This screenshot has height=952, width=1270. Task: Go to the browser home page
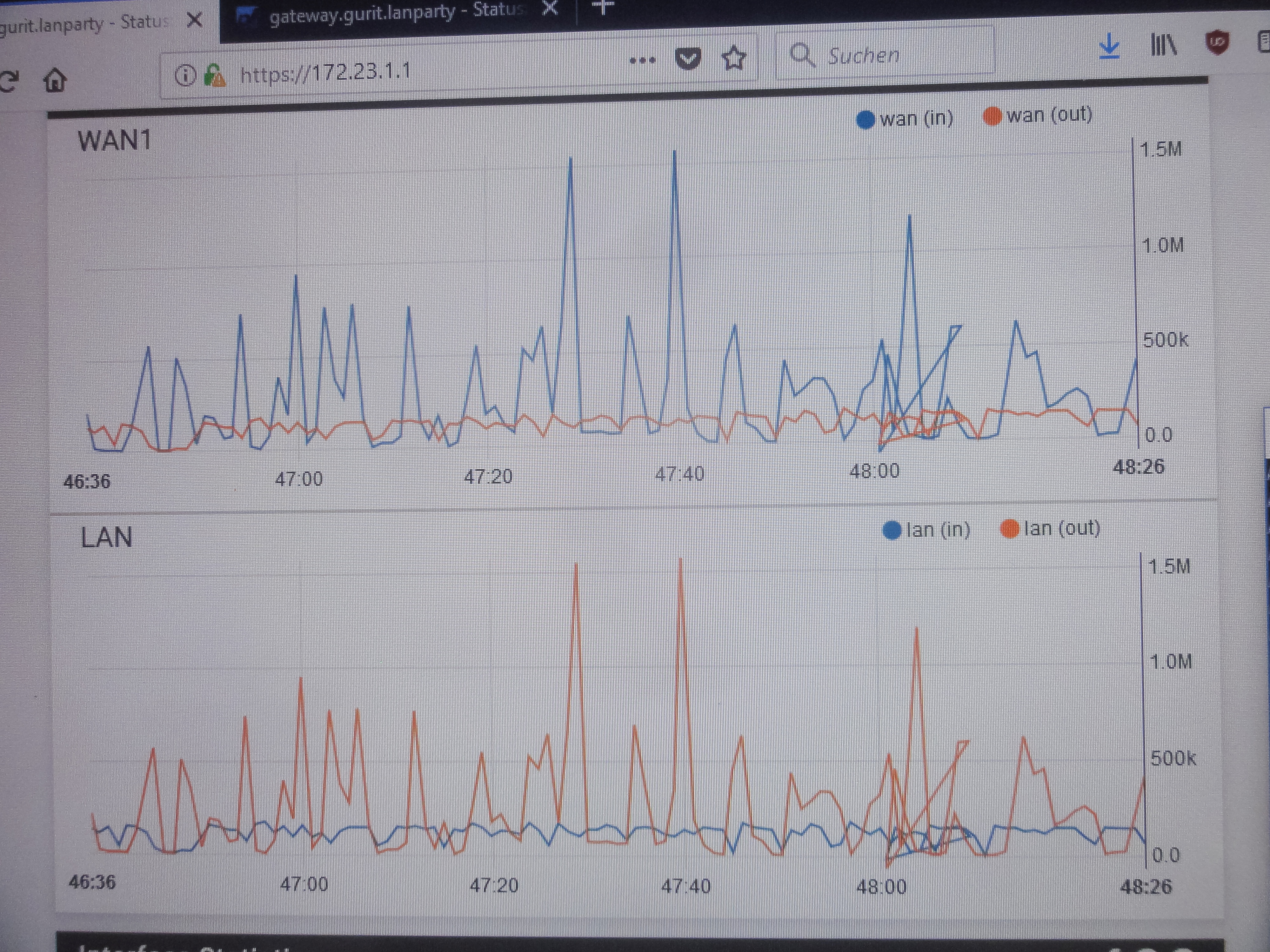click(55, 80)
